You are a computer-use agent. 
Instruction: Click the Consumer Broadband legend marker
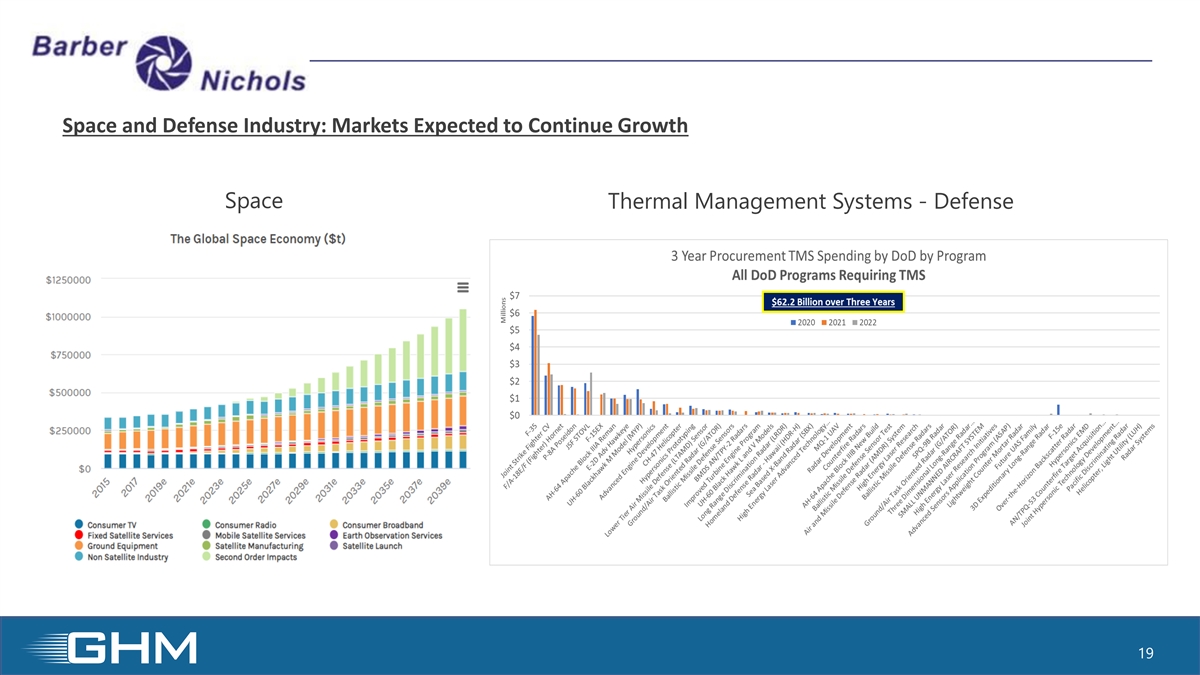tap(333, 525)
